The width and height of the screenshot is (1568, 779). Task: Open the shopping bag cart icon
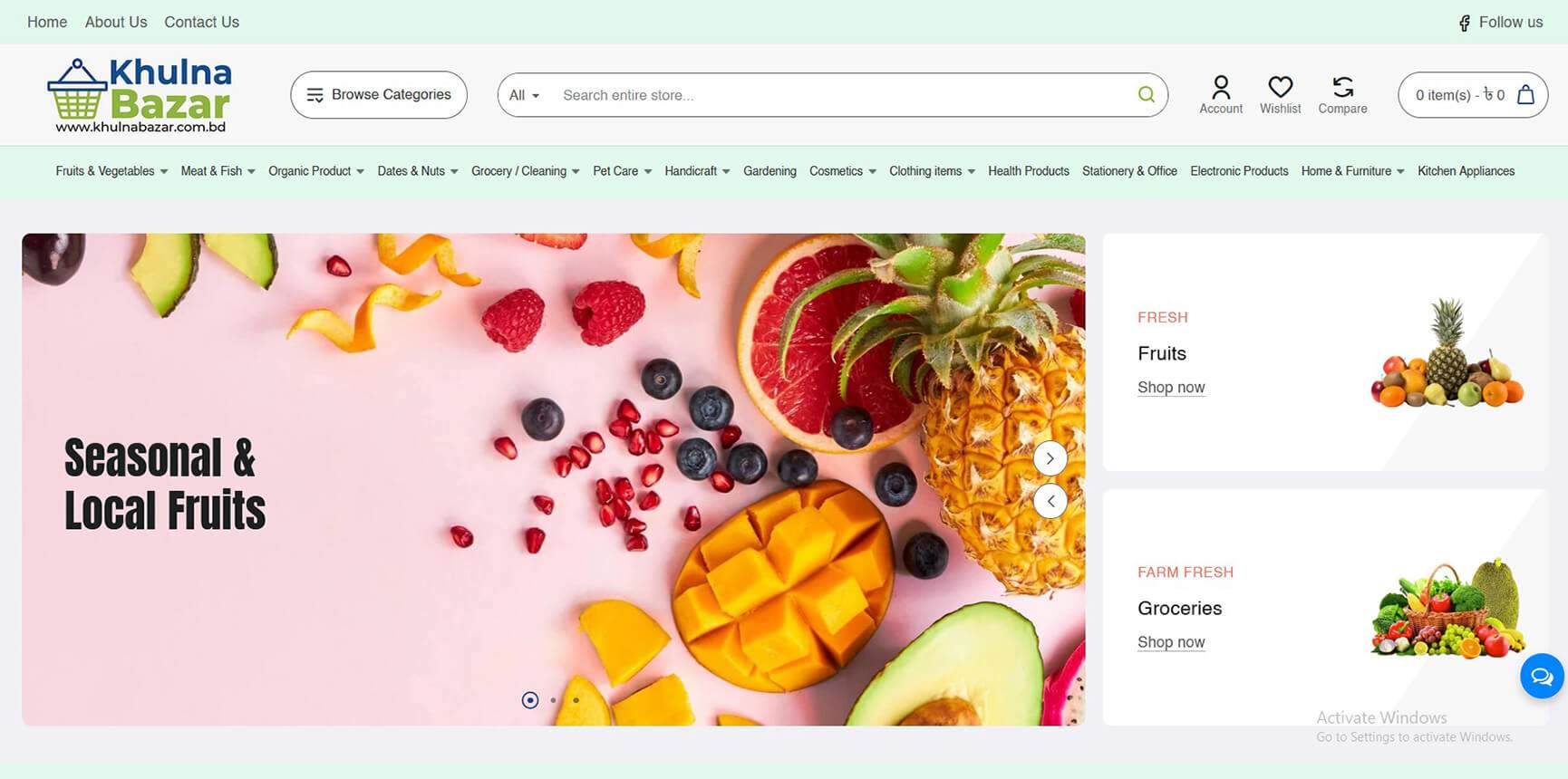pyautogui.click(x=1525, y=94)
